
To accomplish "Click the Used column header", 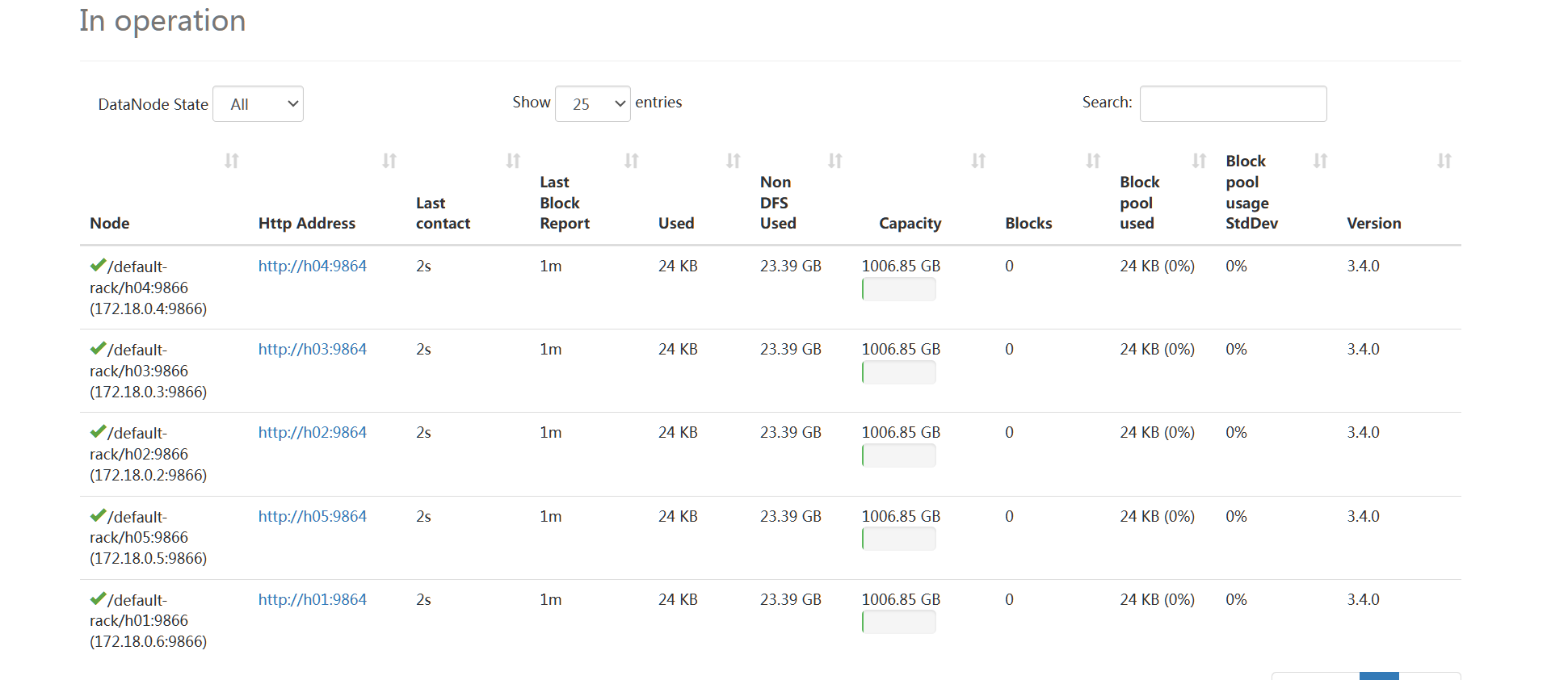I will click(676, 223).
